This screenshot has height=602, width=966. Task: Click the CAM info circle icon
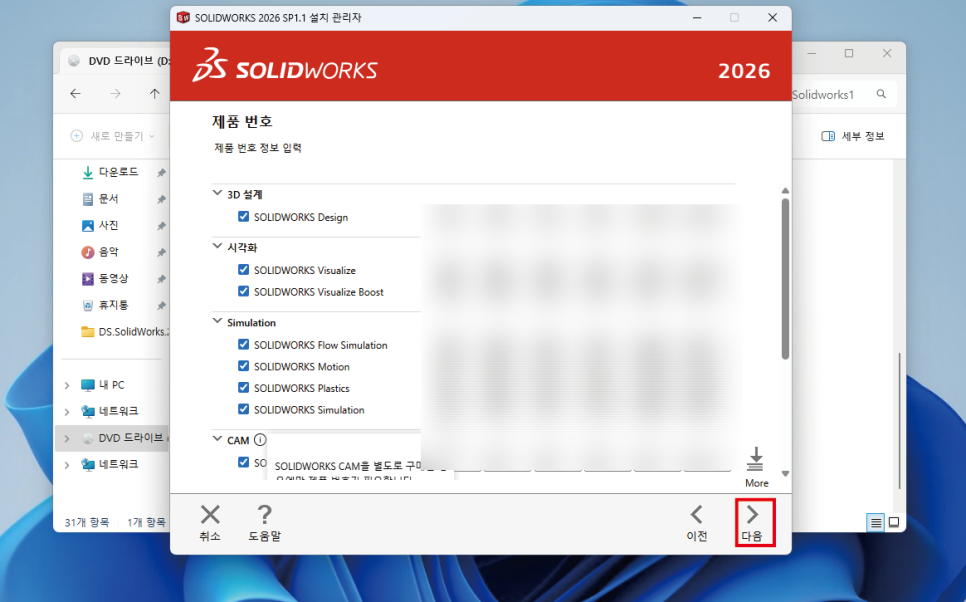(x=260, y=439)
